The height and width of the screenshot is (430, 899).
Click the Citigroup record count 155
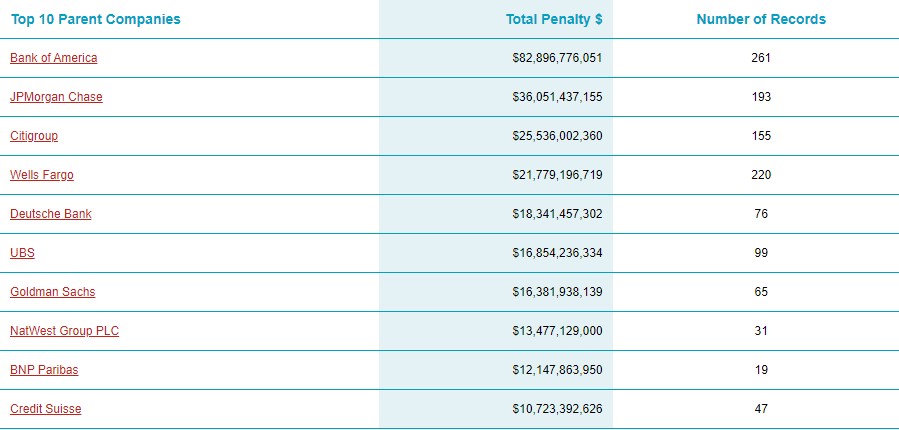761,136
